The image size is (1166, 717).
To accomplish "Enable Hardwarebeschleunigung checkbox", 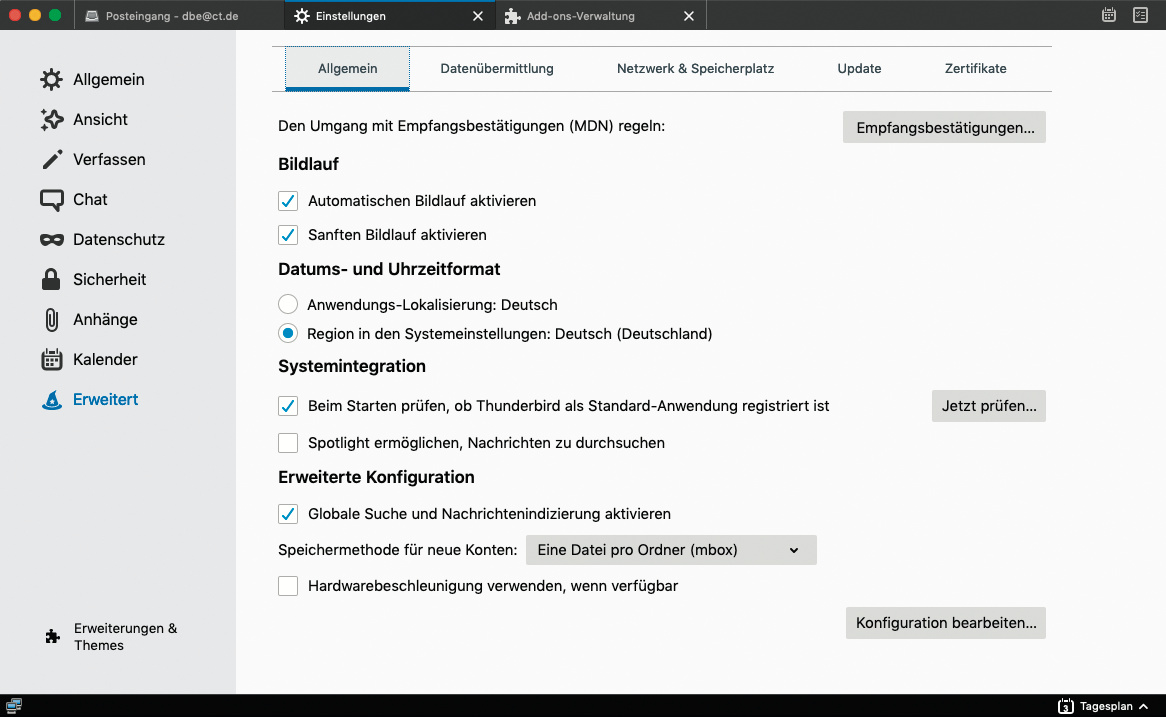I will coord(288,586).
